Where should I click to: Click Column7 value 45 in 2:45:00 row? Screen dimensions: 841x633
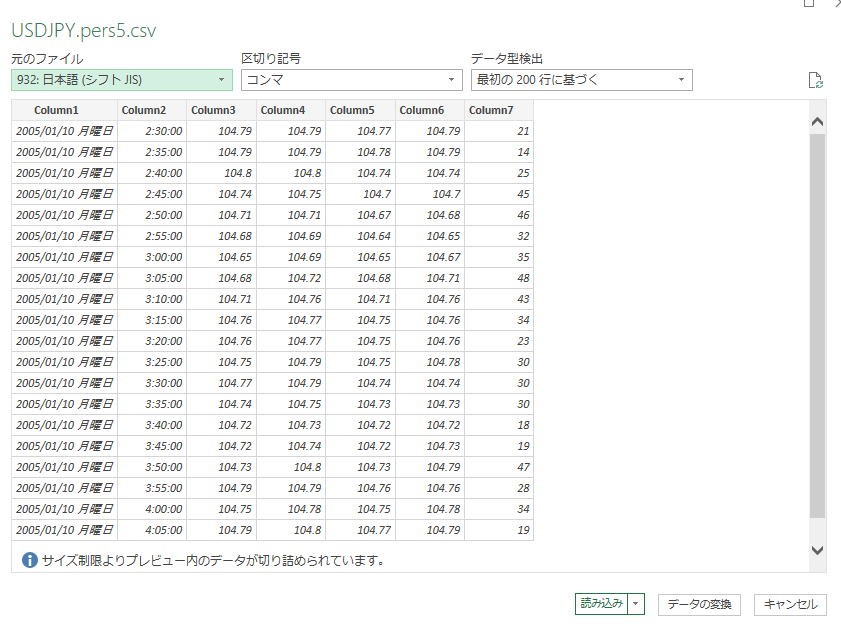(499, 194)
